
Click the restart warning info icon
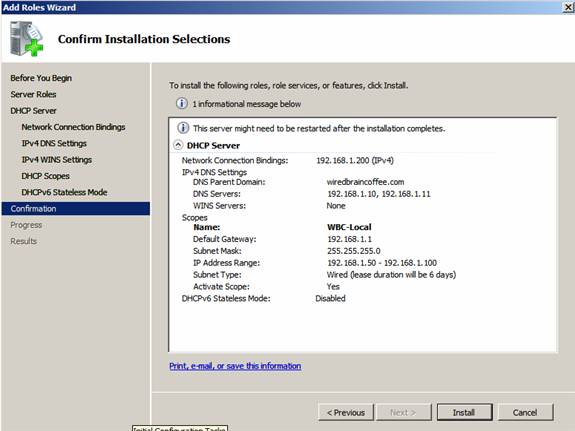click(x=183, y=128)
